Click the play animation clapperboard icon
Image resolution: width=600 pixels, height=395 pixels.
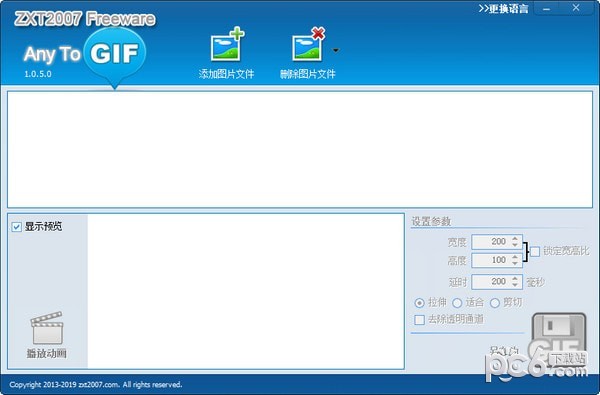pos(47,328)
